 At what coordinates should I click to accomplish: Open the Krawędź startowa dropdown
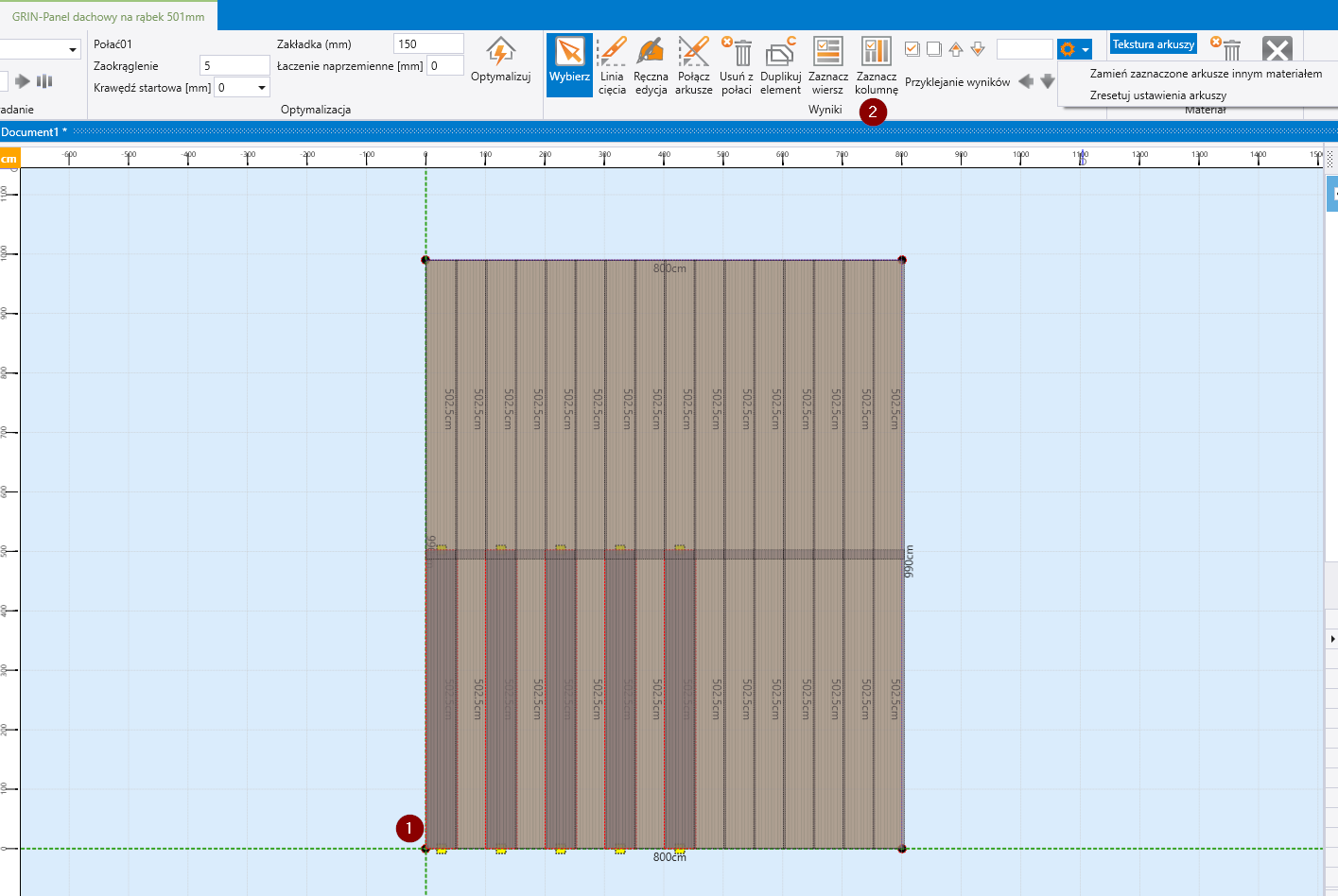coord(262,88)
